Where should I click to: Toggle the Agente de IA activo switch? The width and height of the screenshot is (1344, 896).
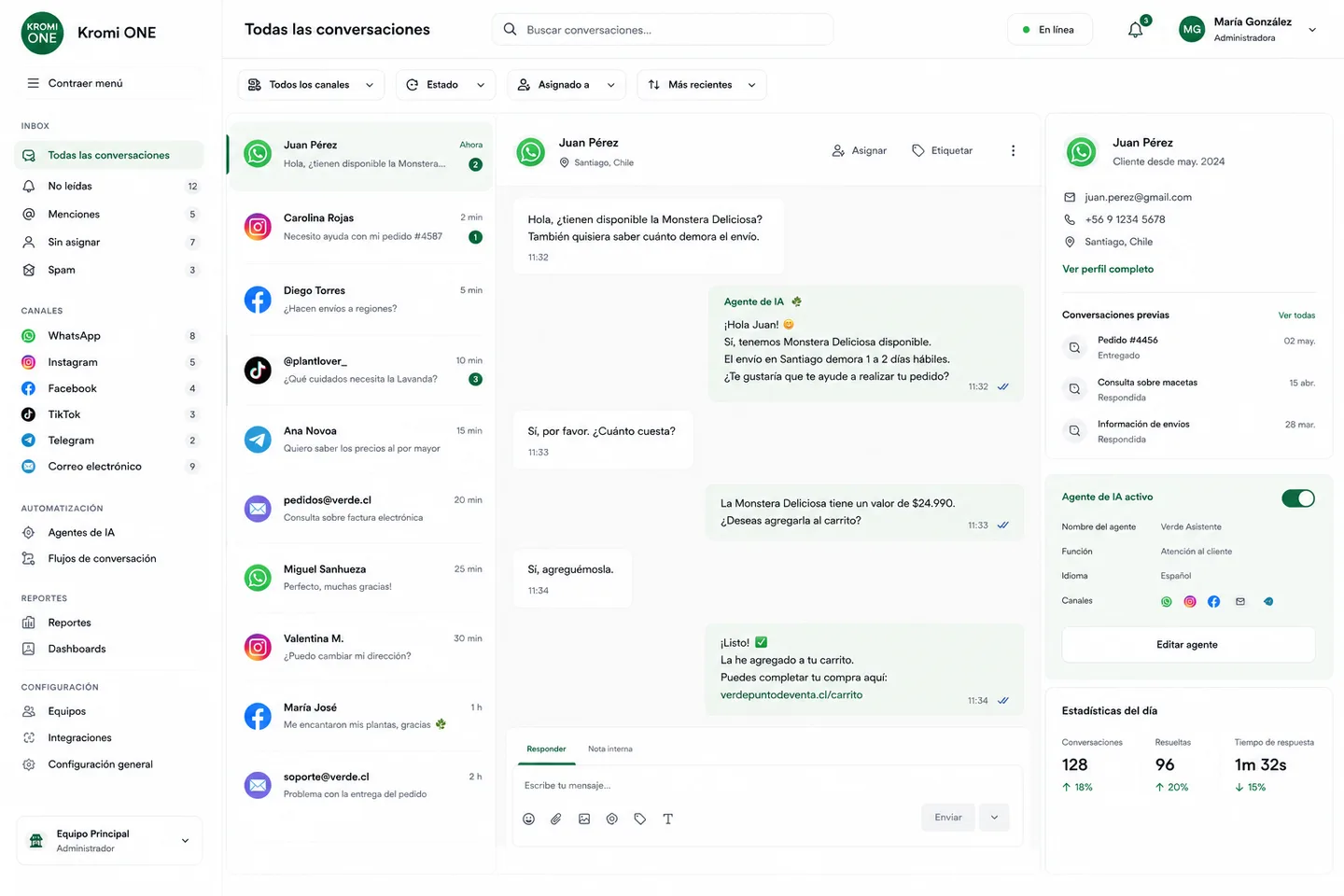pos(1298,498)
